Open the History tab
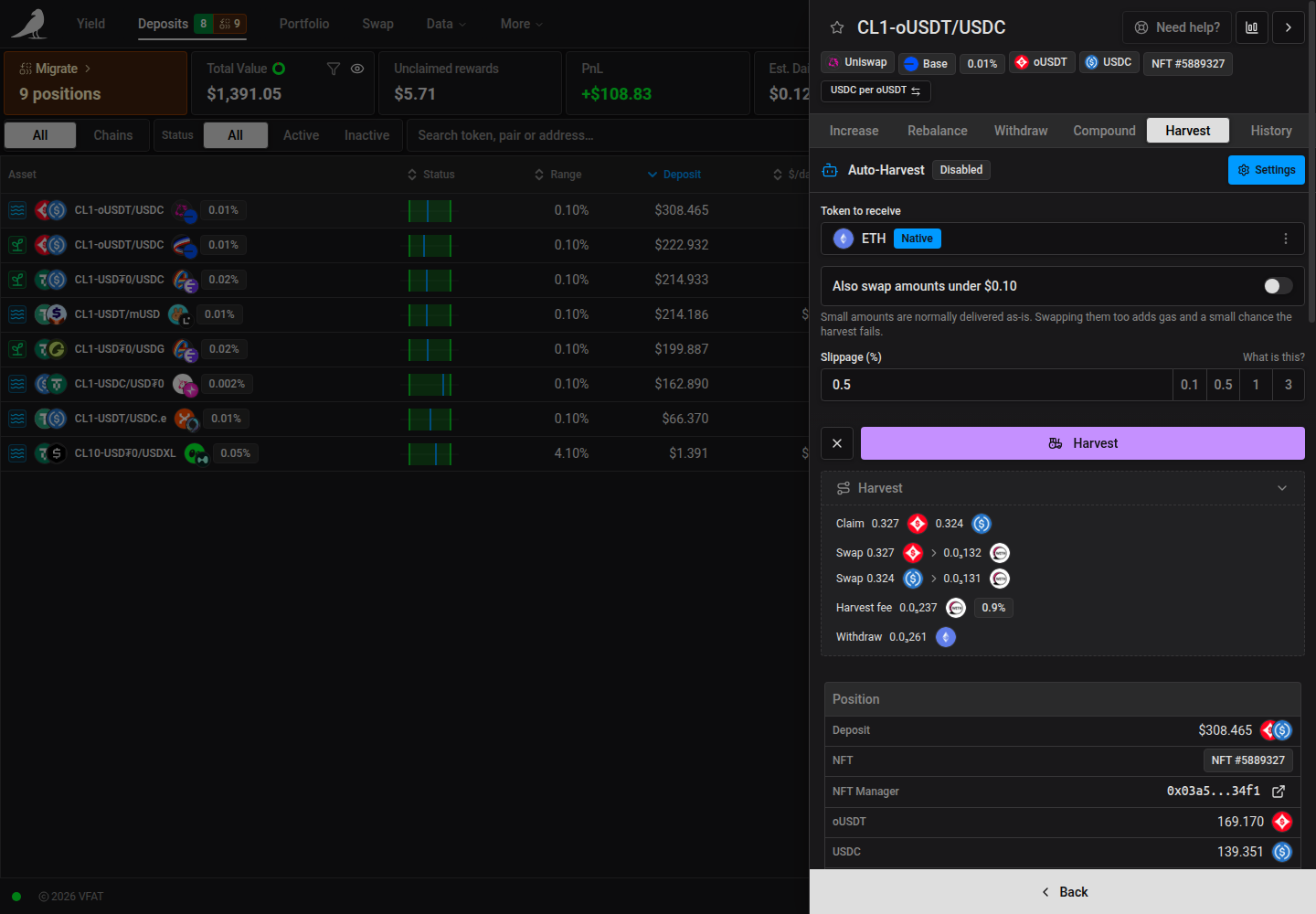The height and width of the screenshot is (914, 1316). click(x=1271, y=131)
